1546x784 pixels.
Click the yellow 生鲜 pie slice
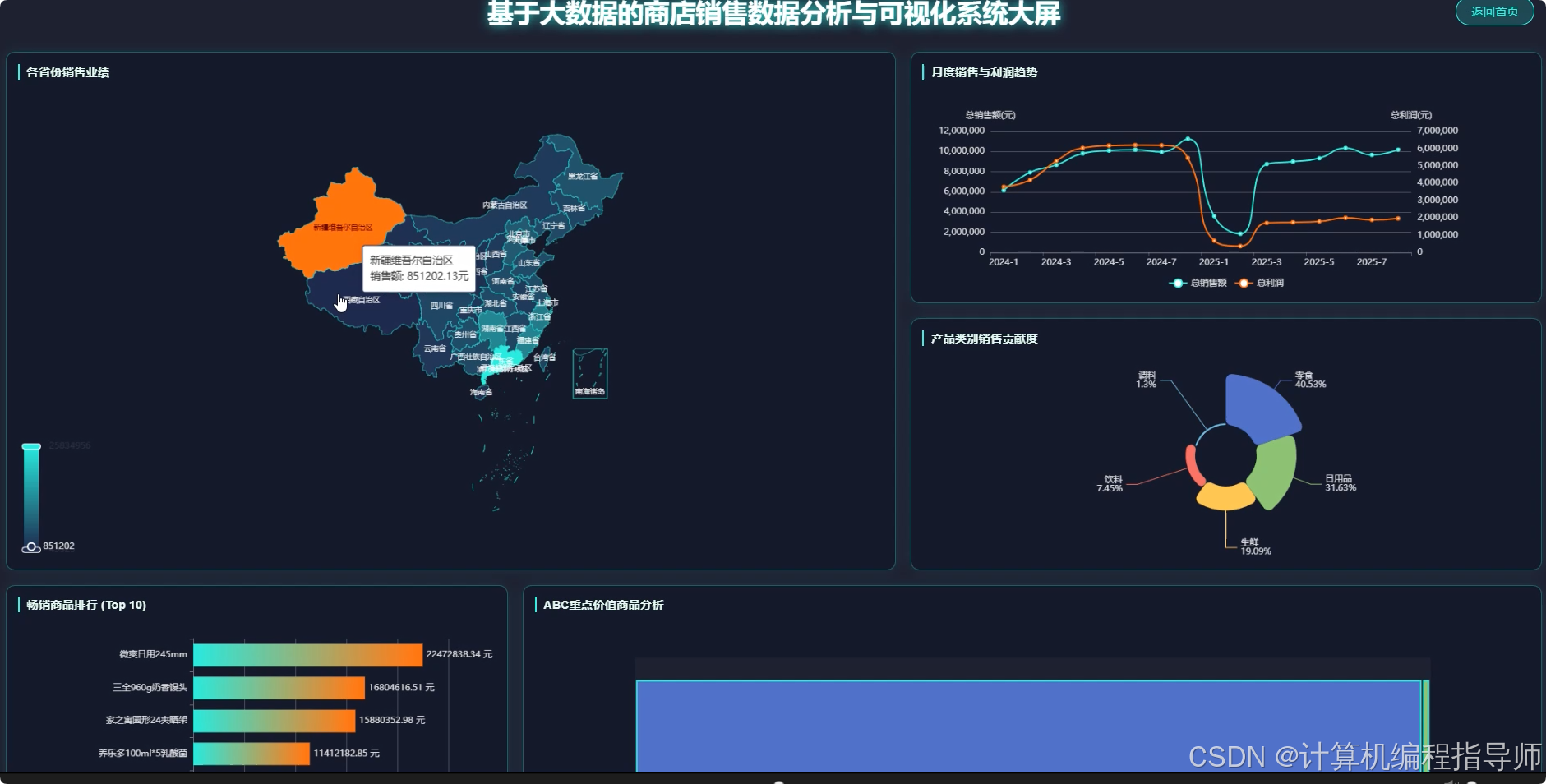coord(1225,497)
